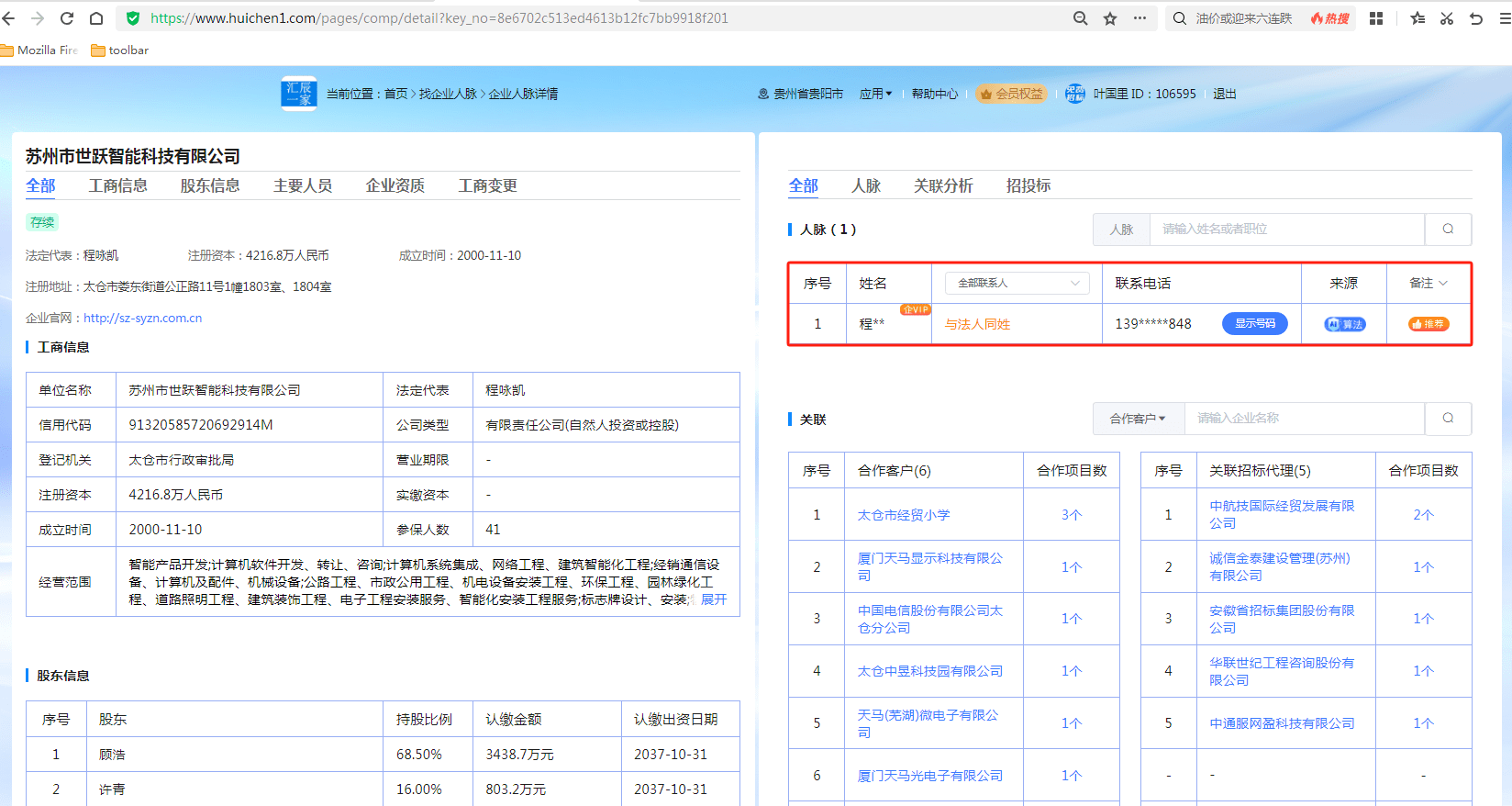Image resolution: width=1512 pixels, height=806 pixels.
Task: Open the 中国电信股份有限公司太仓分公司 link
Action: tap(930, 619)
